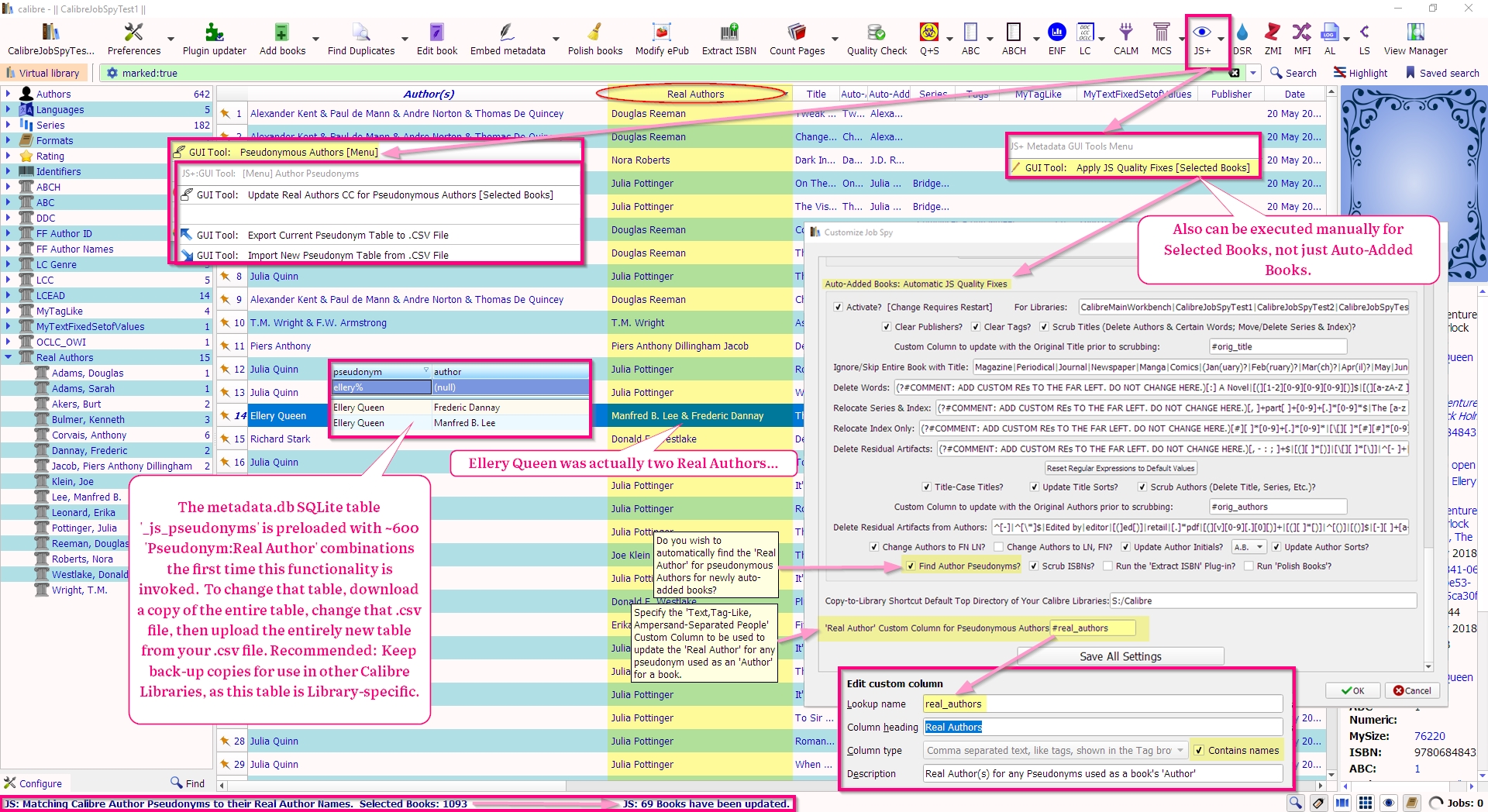Toggle the tag browser icon in status bar

[x=1318, y=803]
